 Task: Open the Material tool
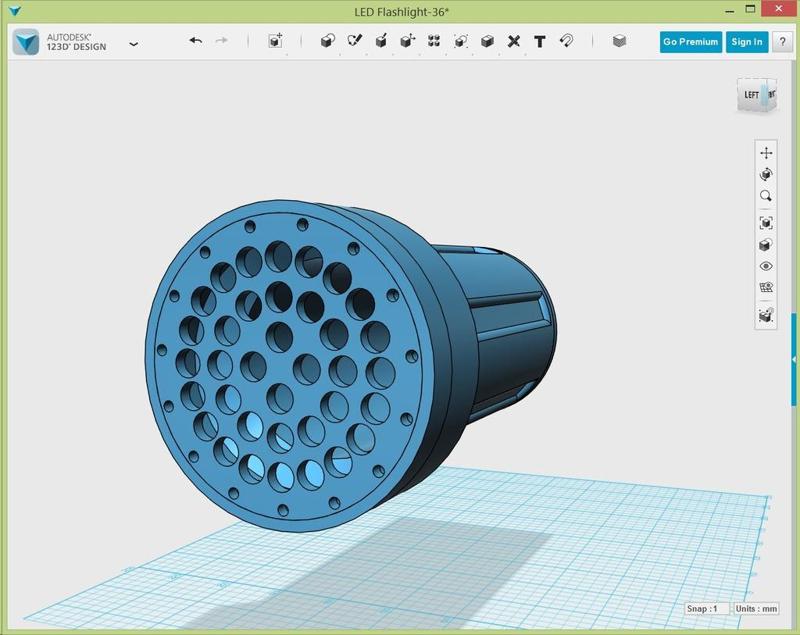click(619, 41)
